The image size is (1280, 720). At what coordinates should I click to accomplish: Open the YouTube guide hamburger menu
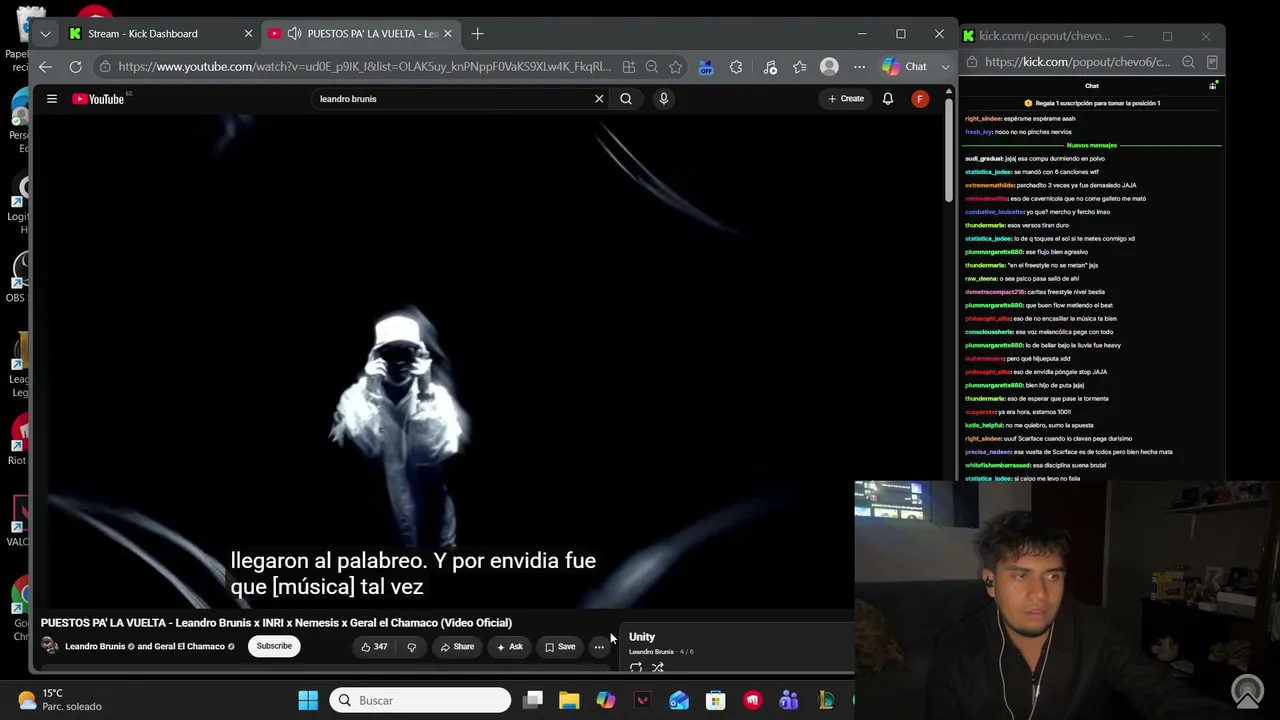tap(52, 99)
